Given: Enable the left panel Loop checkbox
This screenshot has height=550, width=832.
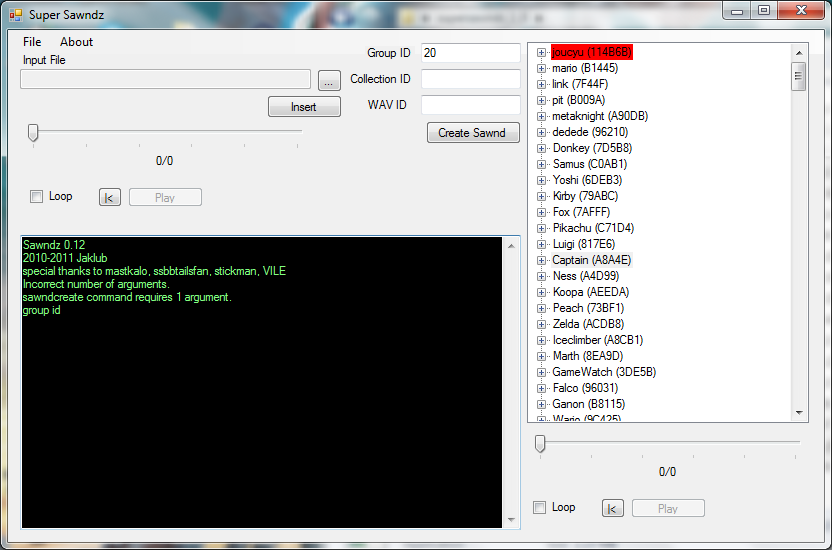Looking at the screenshot, I should click(x=37, y=197).
